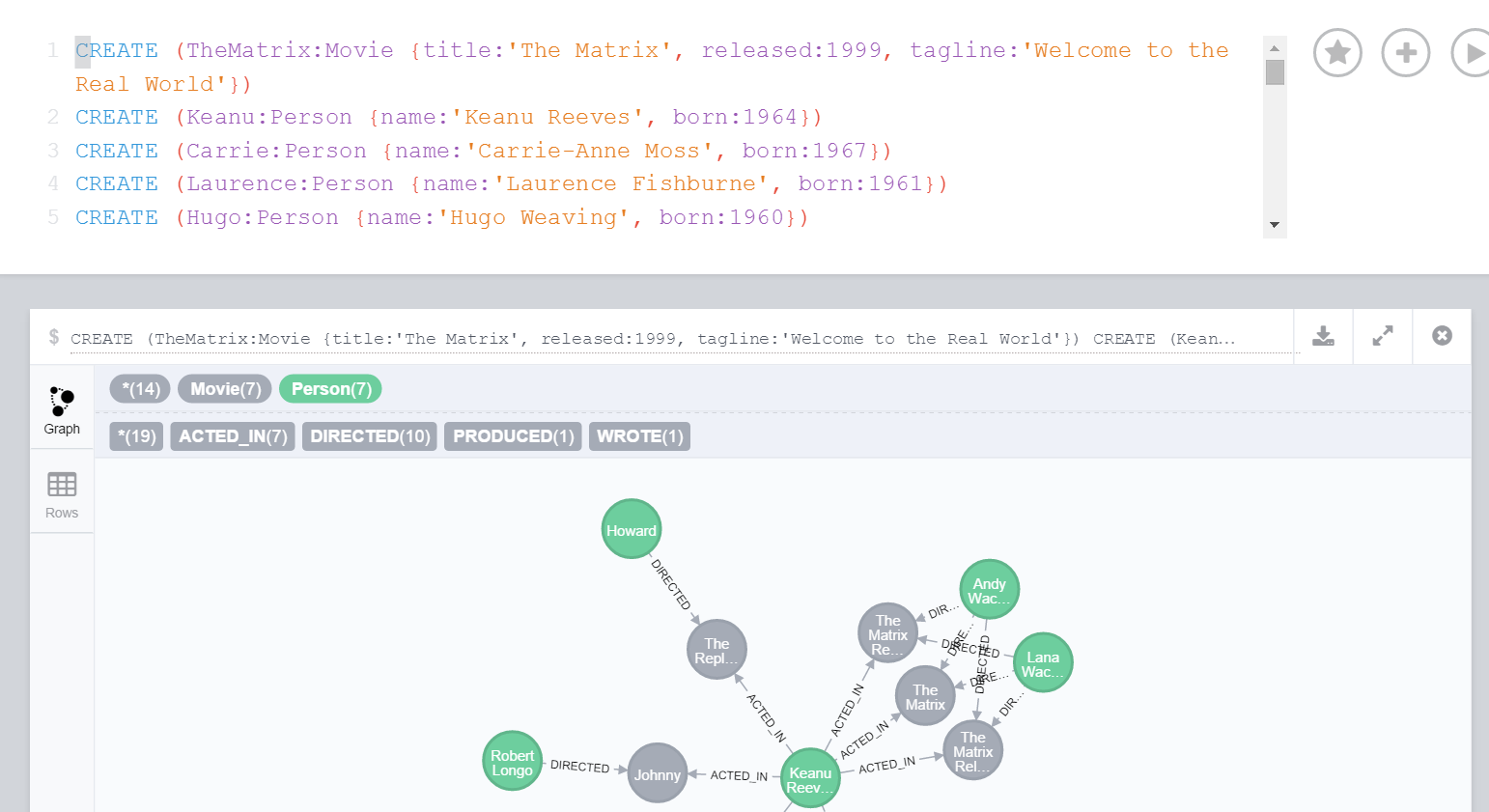
Task: Download the query result
Action: (1323, 336)
